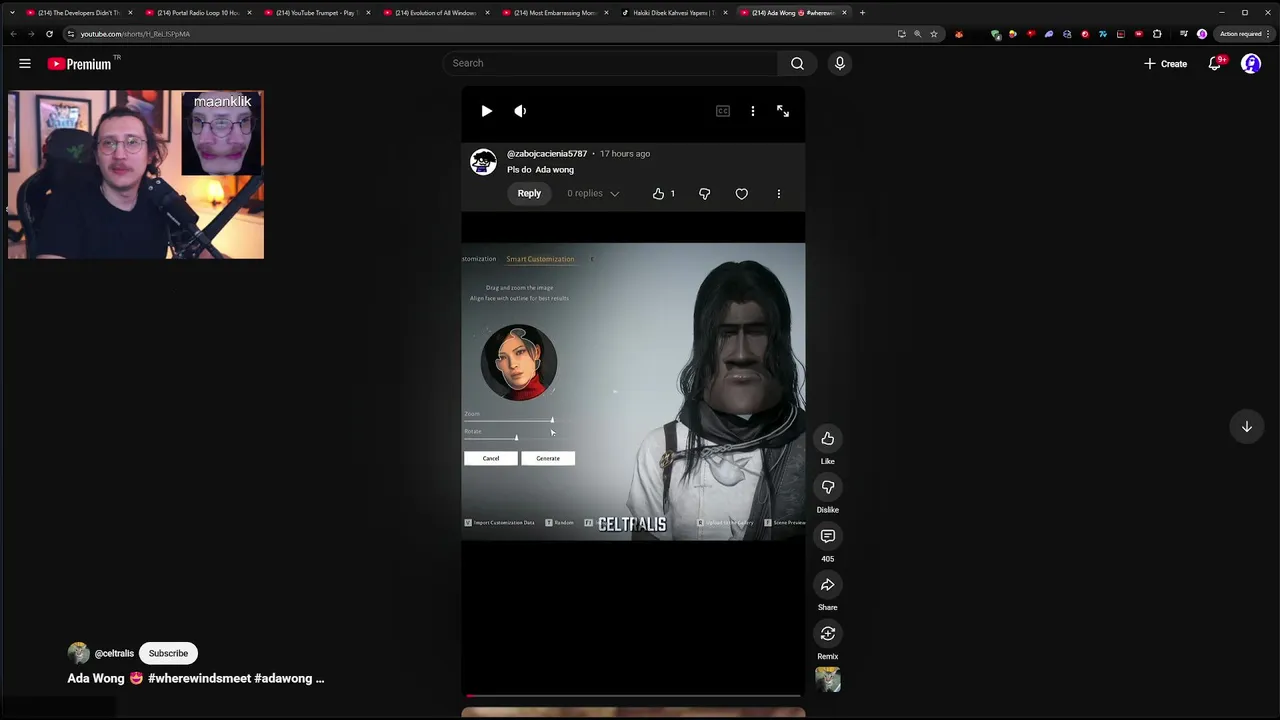Close the Ada Wong browser tab

(845, 13)
